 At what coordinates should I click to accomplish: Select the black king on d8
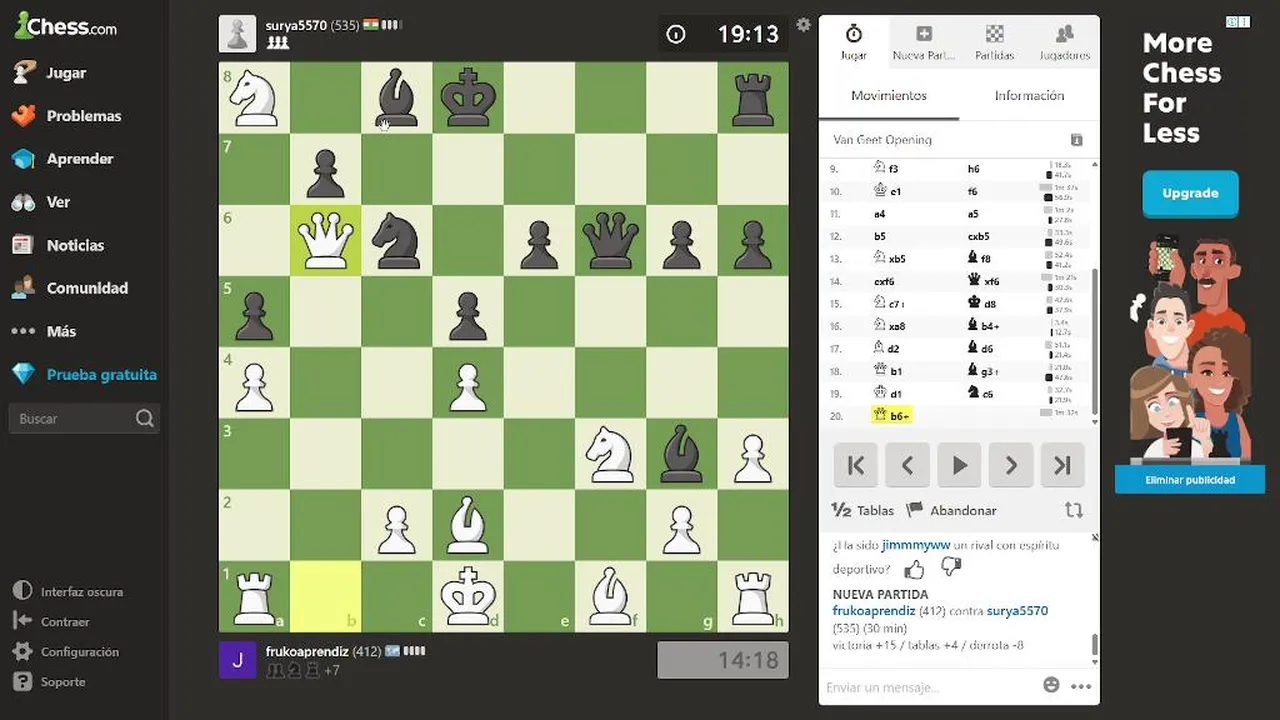point(468,98)
